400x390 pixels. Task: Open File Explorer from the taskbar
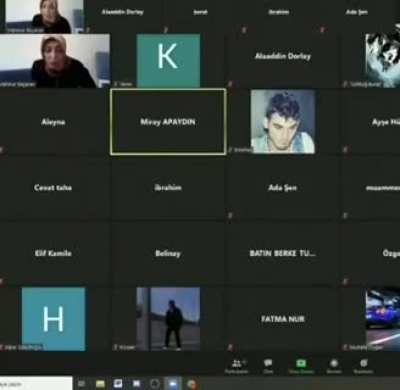(100, 384)
